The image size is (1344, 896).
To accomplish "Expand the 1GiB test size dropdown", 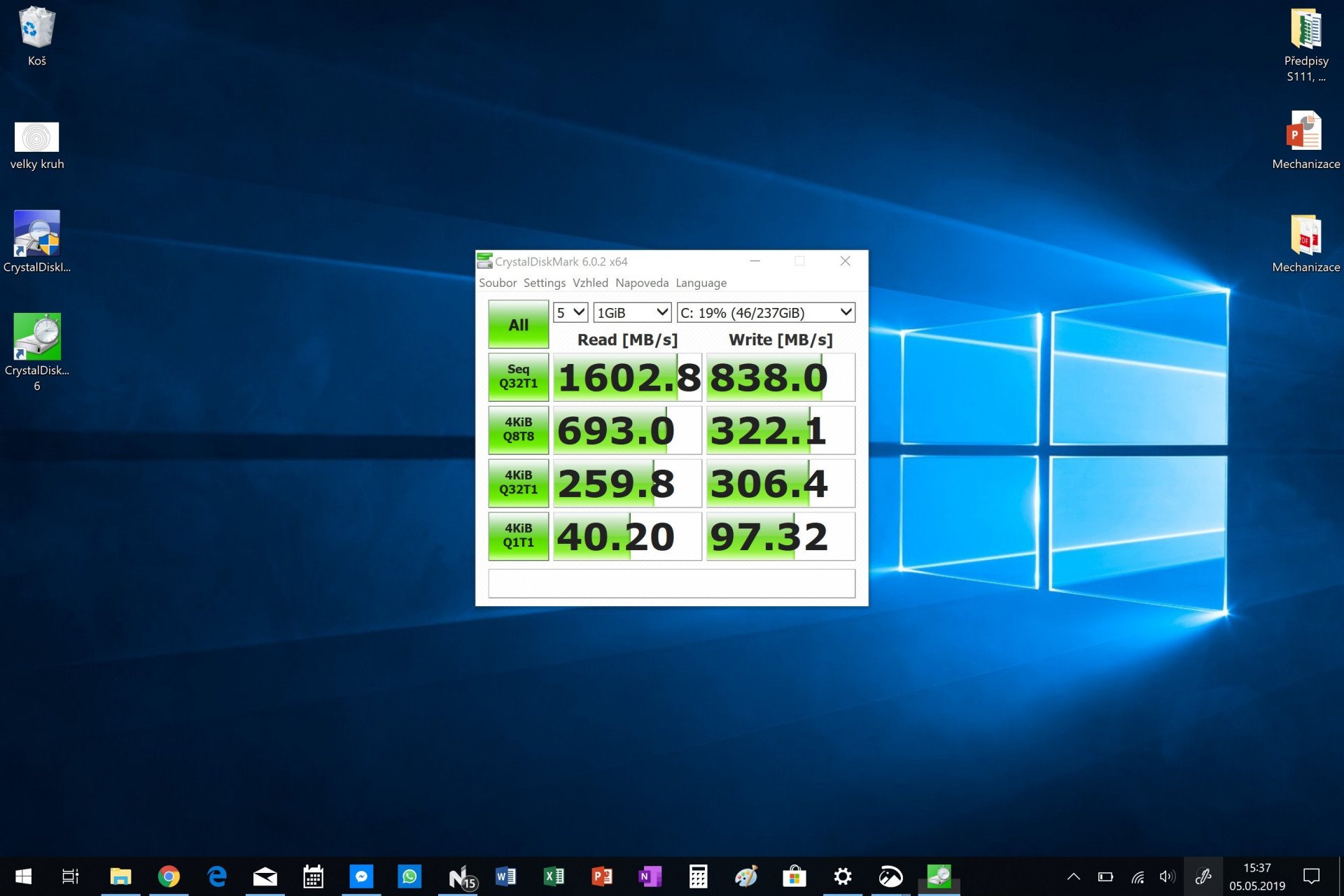I will point(632,312).
